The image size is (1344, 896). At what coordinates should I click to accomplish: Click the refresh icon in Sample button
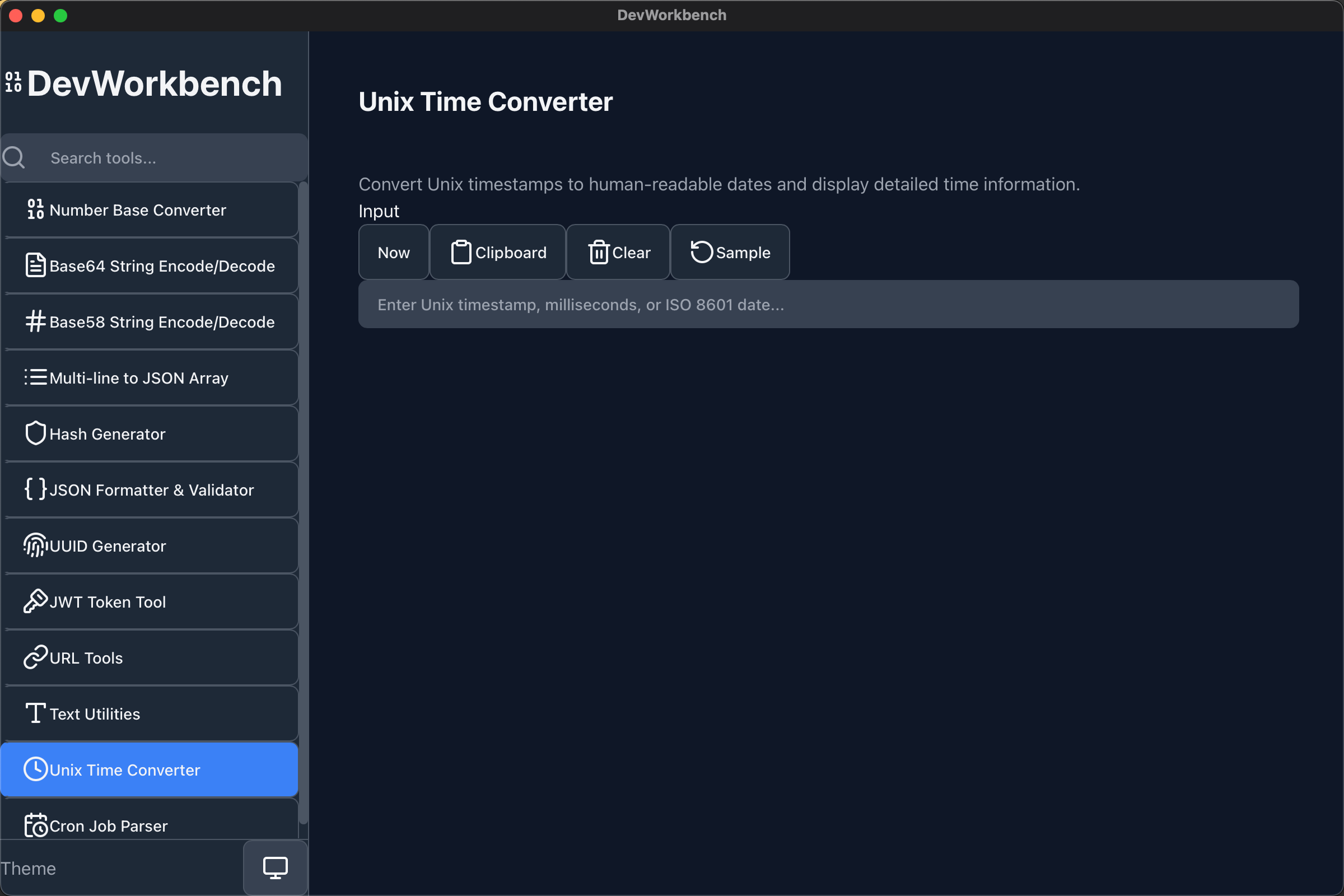coord(702,252)
